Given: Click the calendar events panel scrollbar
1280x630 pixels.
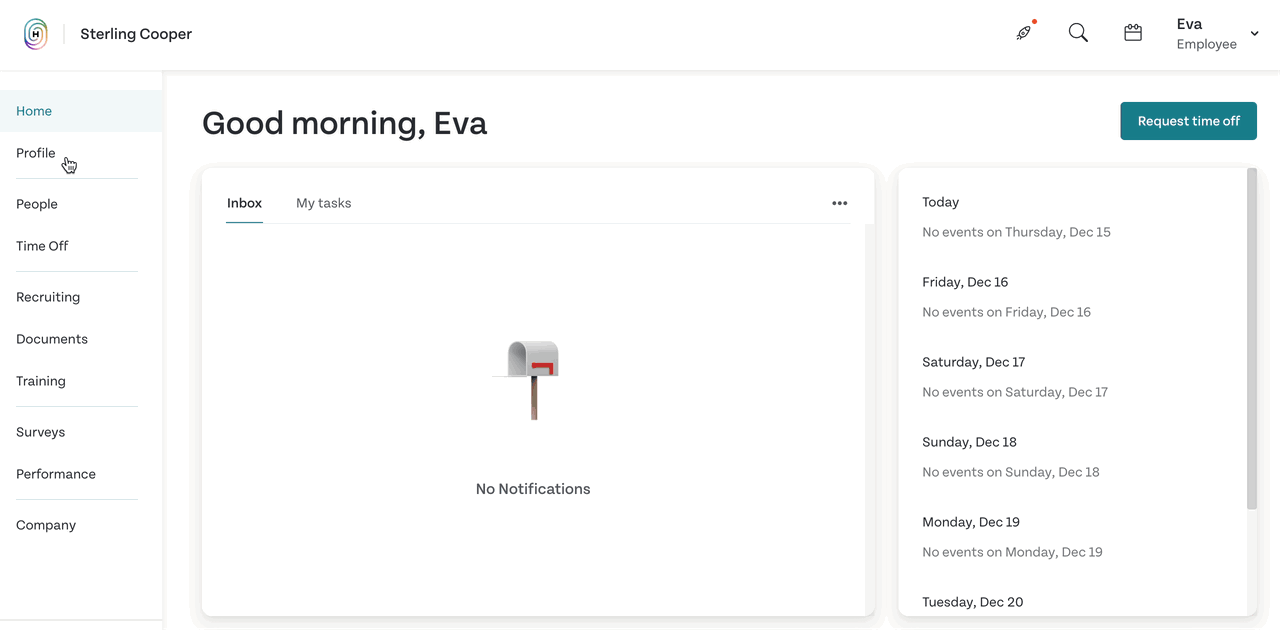Looking at the screenshot, I should tap(1252, 338).
